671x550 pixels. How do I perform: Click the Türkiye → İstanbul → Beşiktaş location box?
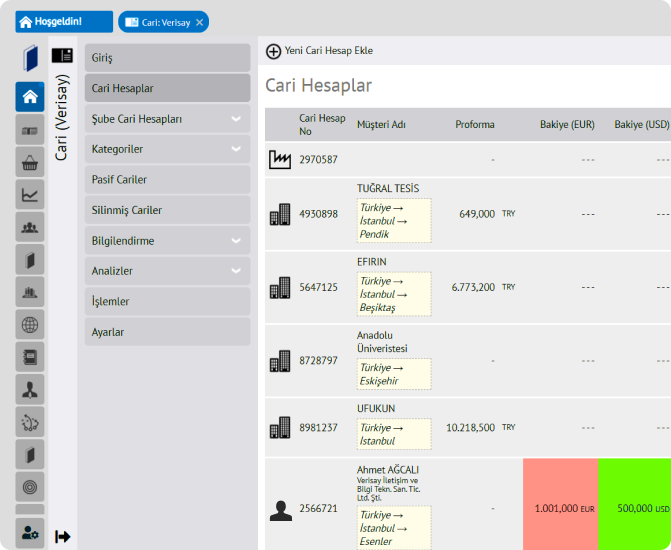(394, 294)
